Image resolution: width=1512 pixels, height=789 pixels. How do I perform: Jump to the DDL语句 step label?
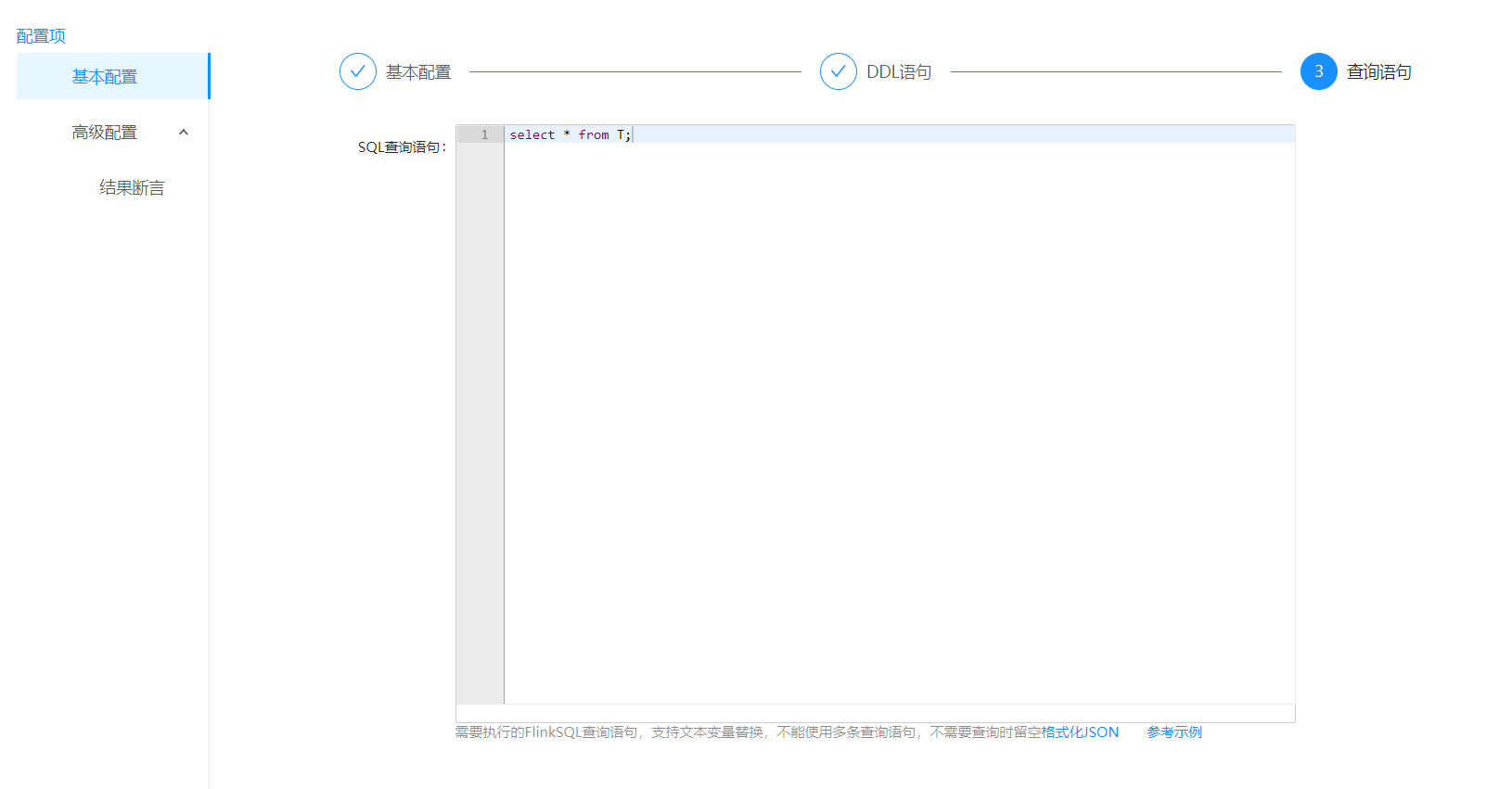(x=899, y=72)
